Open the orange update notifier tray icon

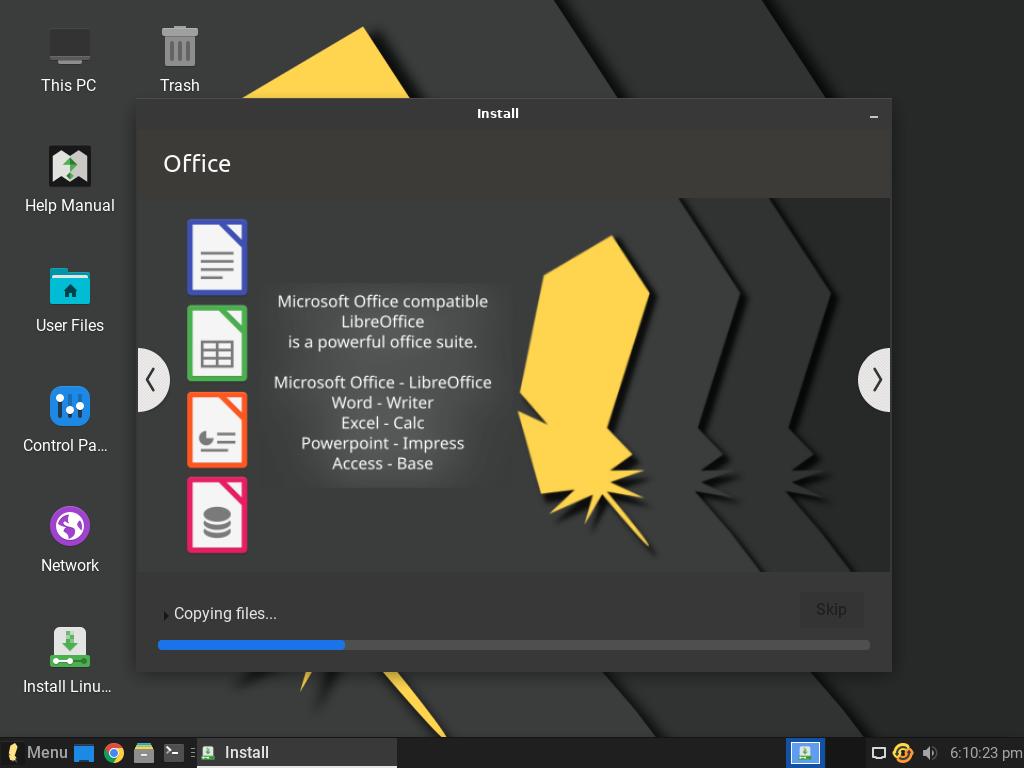(903, 753)
